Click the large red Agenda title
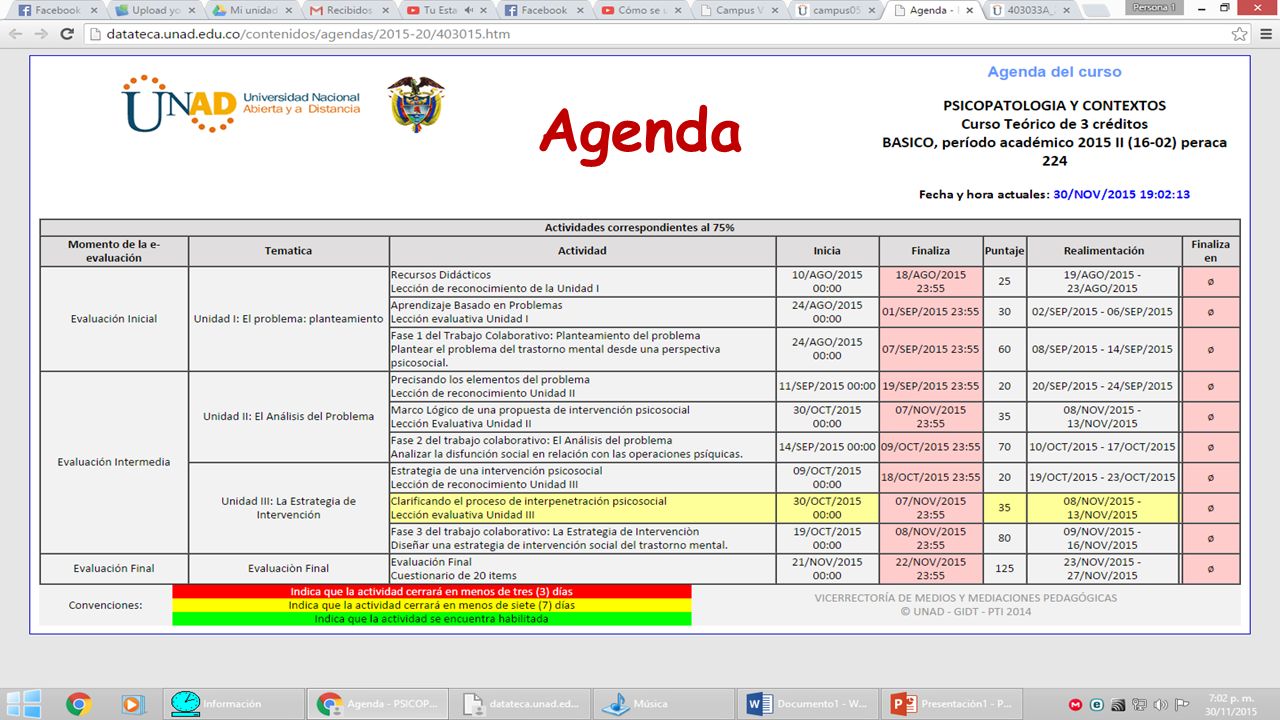This screenshot has height=720, width=1280. [x=640, y=132]
